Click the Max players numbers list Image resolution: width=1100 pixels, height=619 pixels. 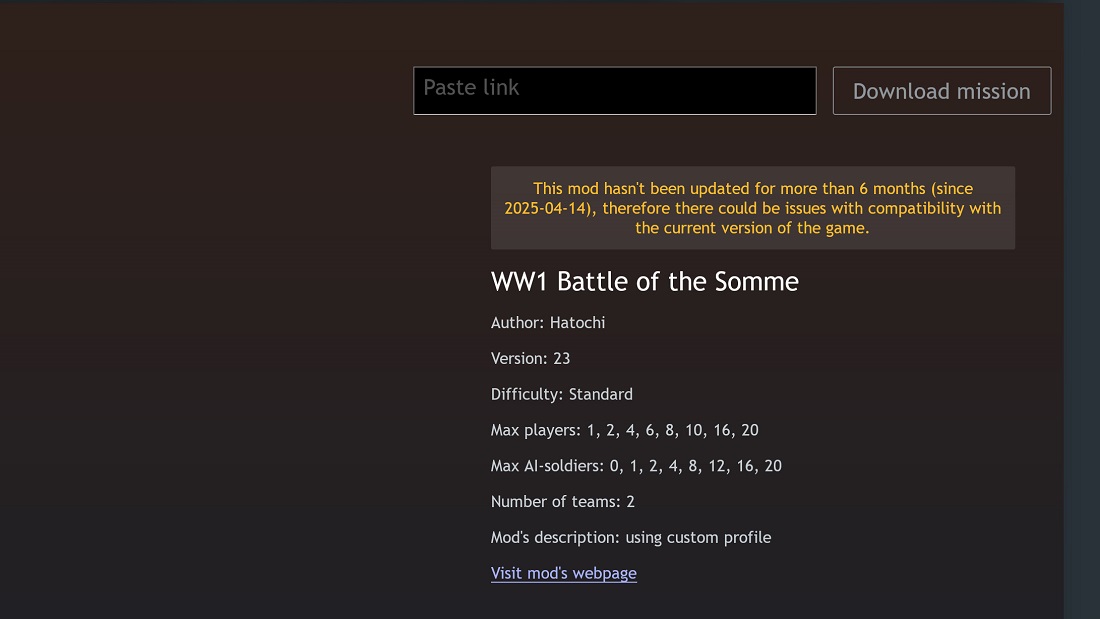click(673, 430)
